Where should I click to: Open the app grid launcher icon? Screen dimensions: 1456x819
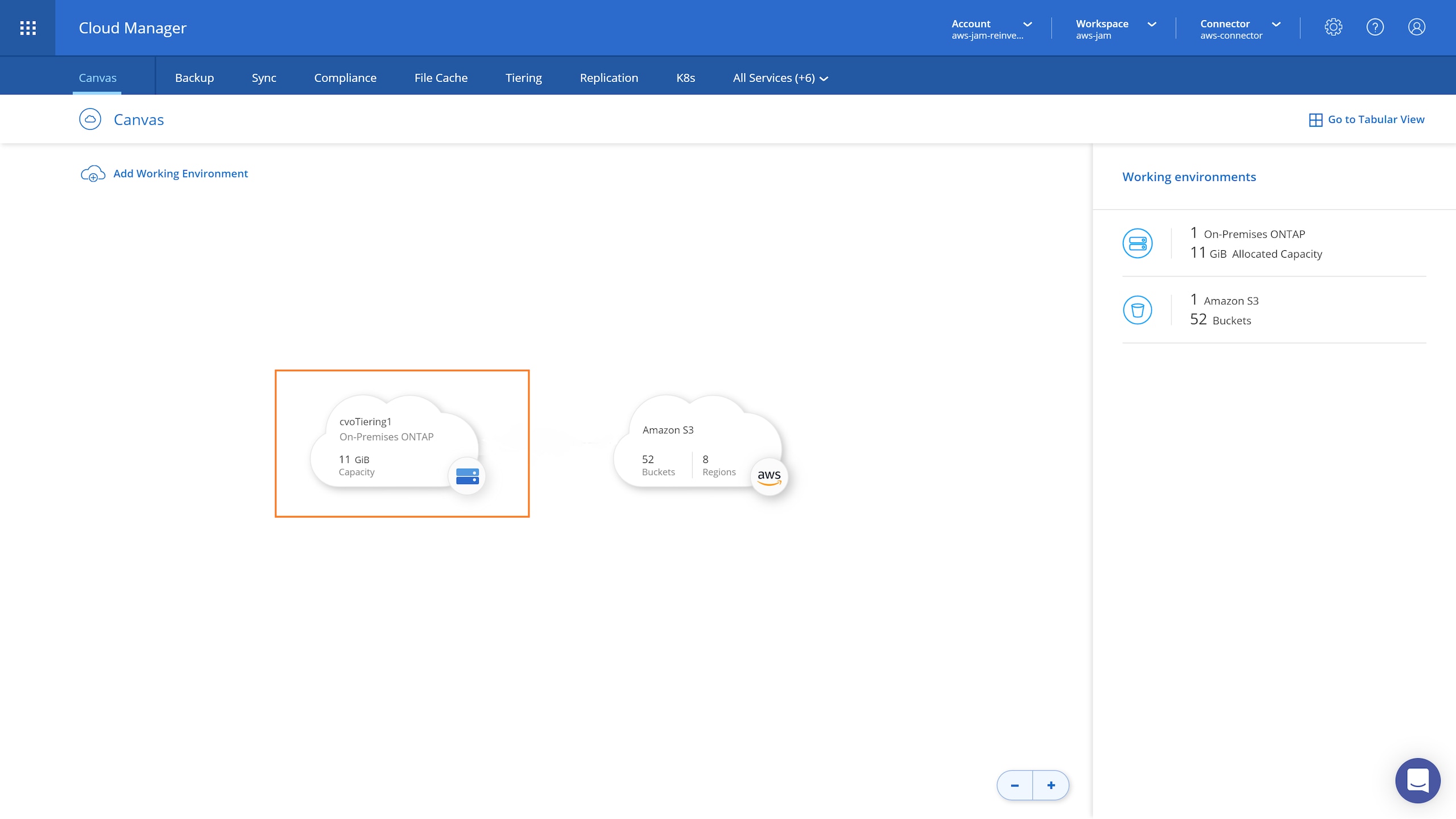(28, 28)
